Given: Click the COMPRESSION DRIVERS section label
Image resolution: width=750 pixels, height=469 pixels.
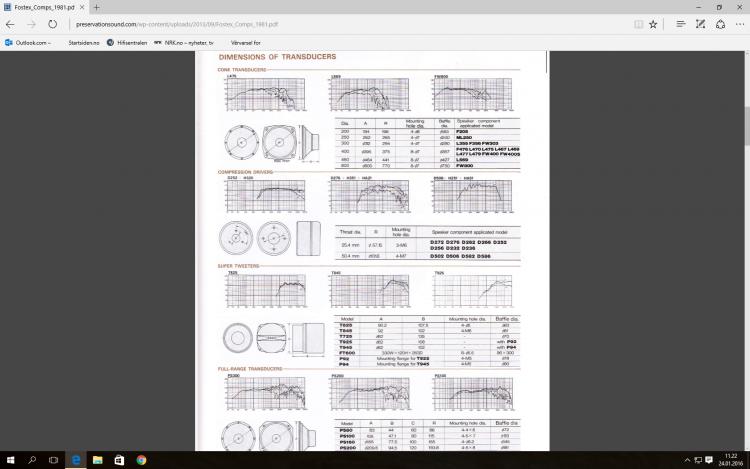Looking at the screenshot, I should [245, 172].
